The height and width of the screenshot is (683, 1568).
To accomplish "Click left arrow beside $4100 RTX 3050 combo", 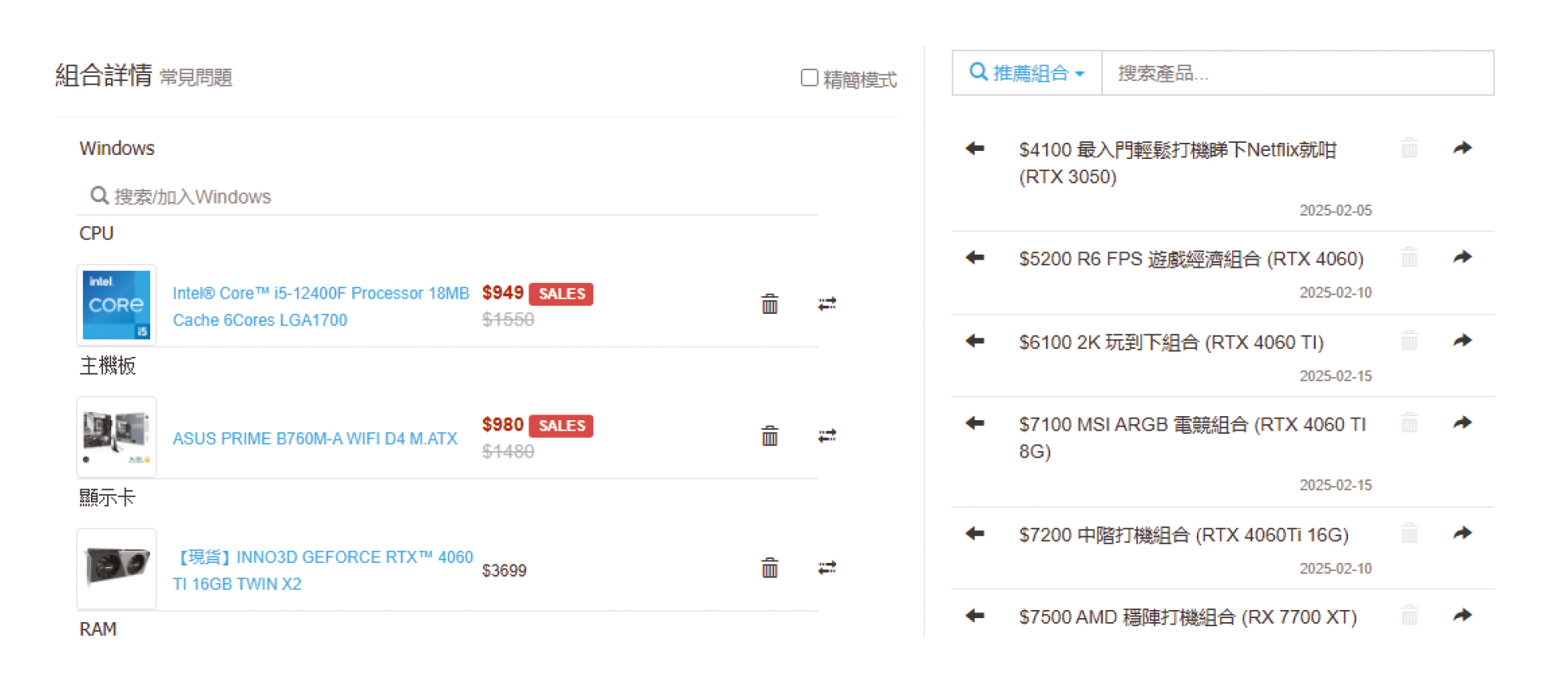I will tap(975, 148).
